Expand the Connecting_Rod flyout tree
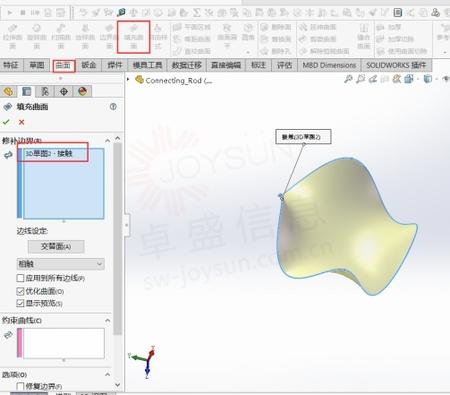The image size is (450, 395). tap(128, 80)
